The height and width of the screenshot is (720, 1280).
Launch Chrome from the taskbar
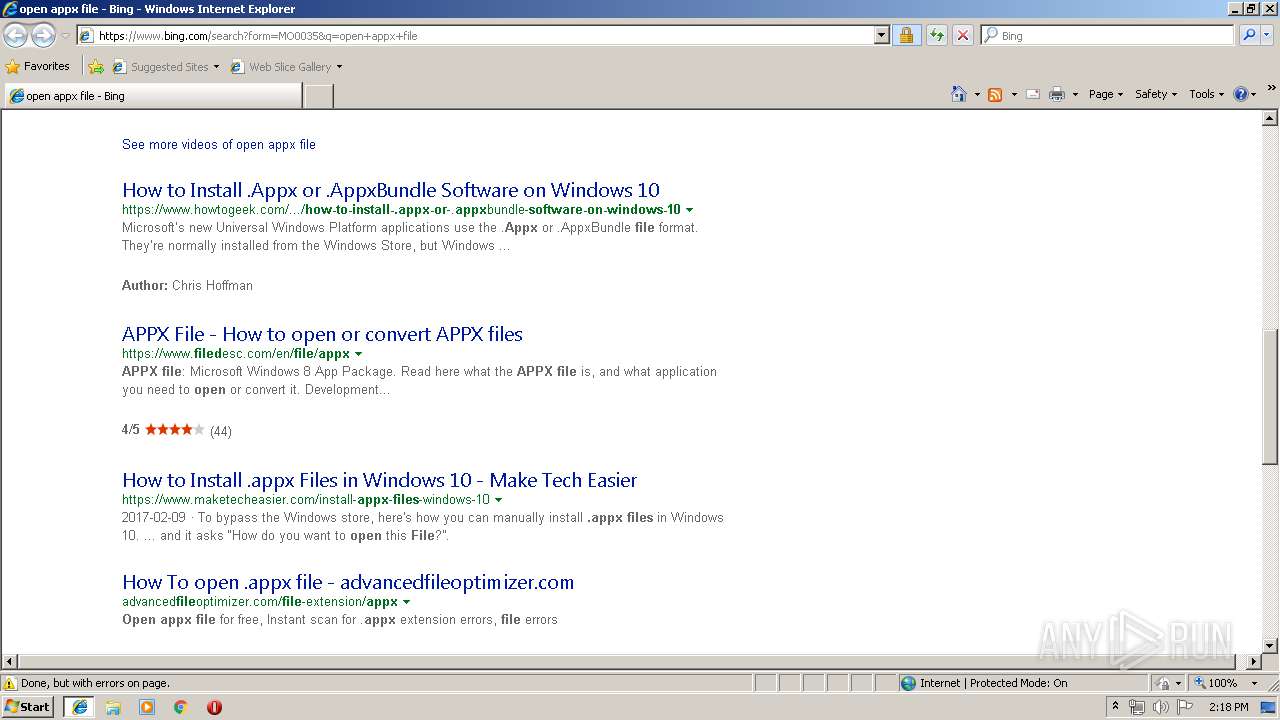point(181,707)
